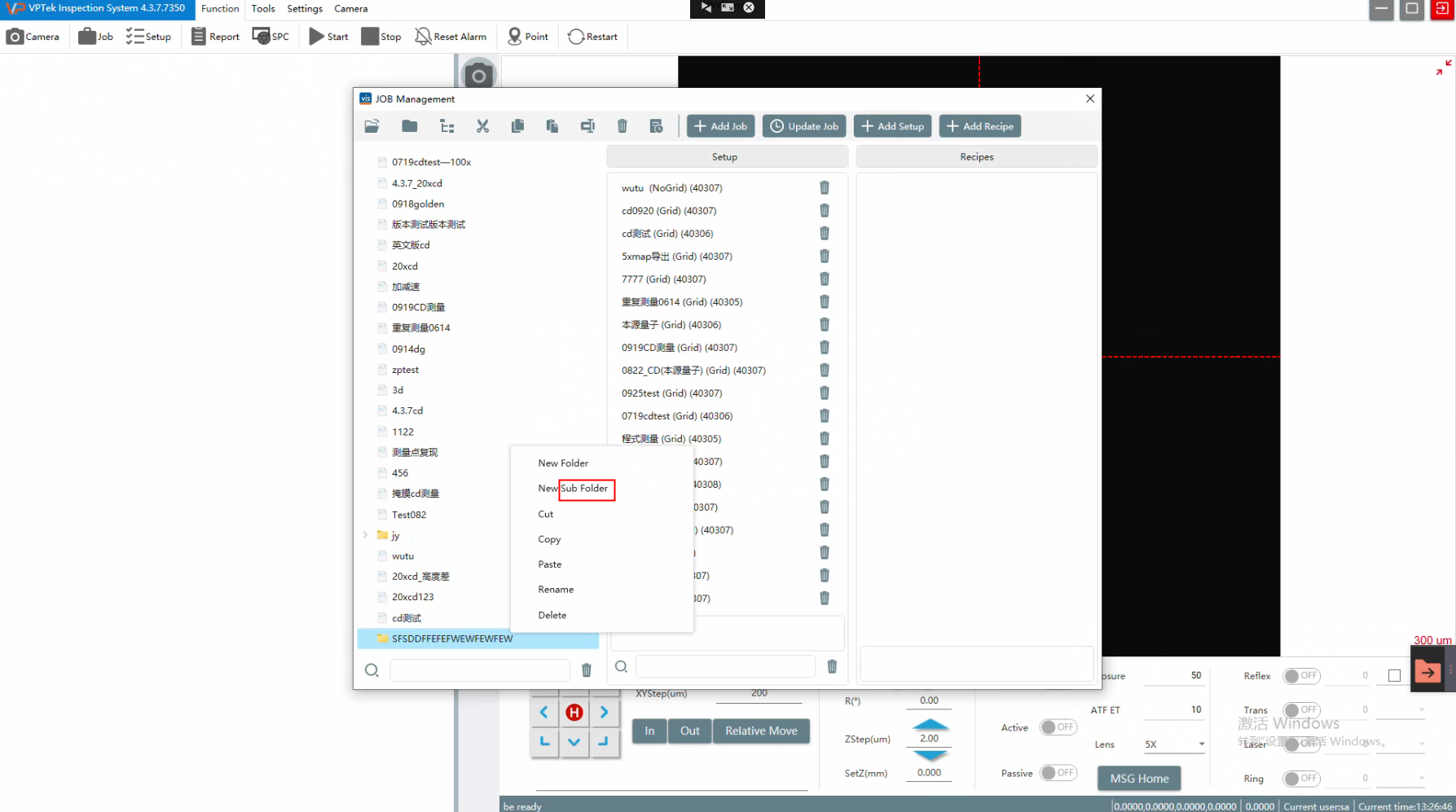Click the job search input field
The height and width of the screenshot is (812, 1456).
tap(479, 669)
